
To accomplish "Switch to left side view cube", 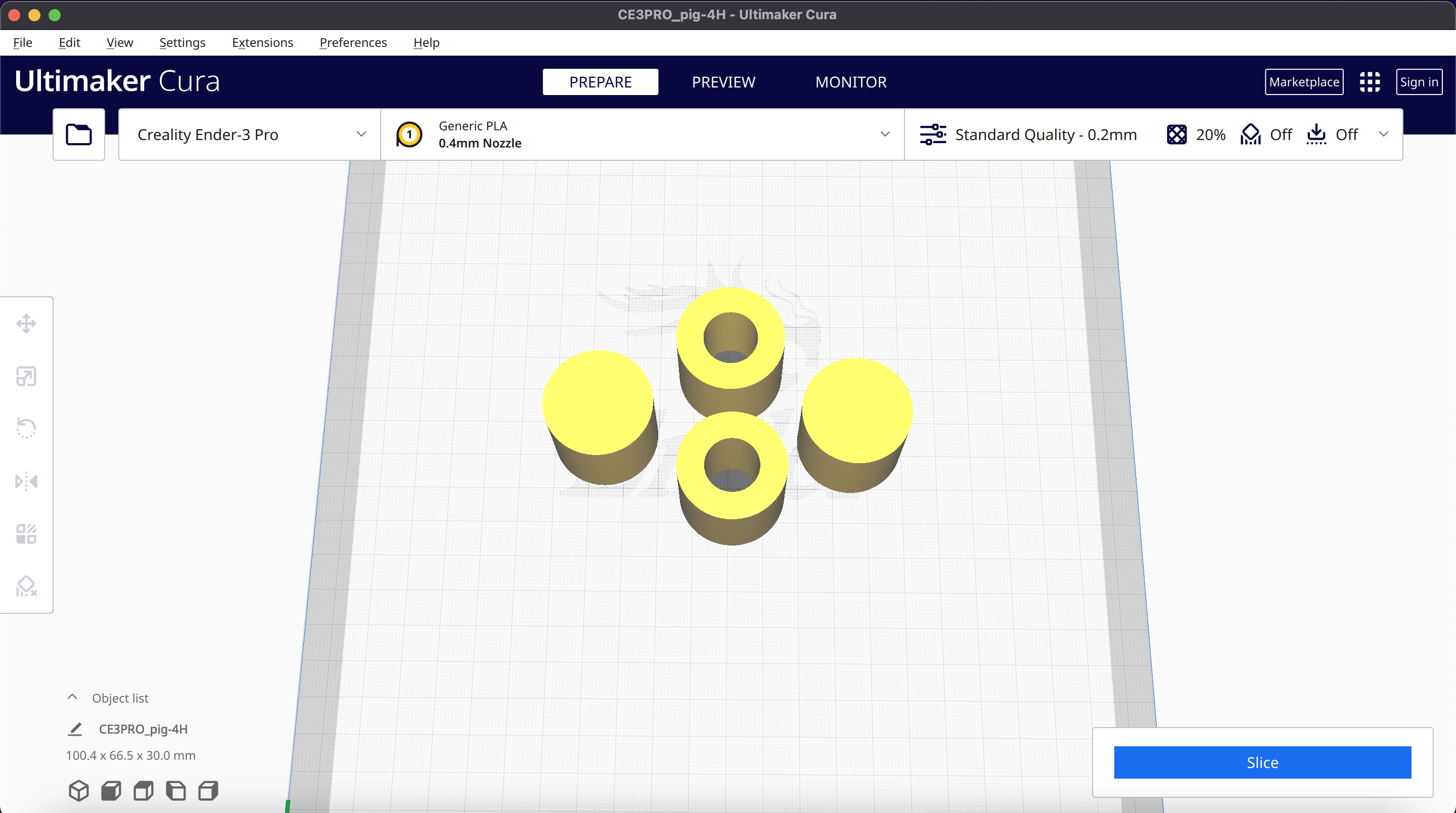I will (x=176, y=790).
